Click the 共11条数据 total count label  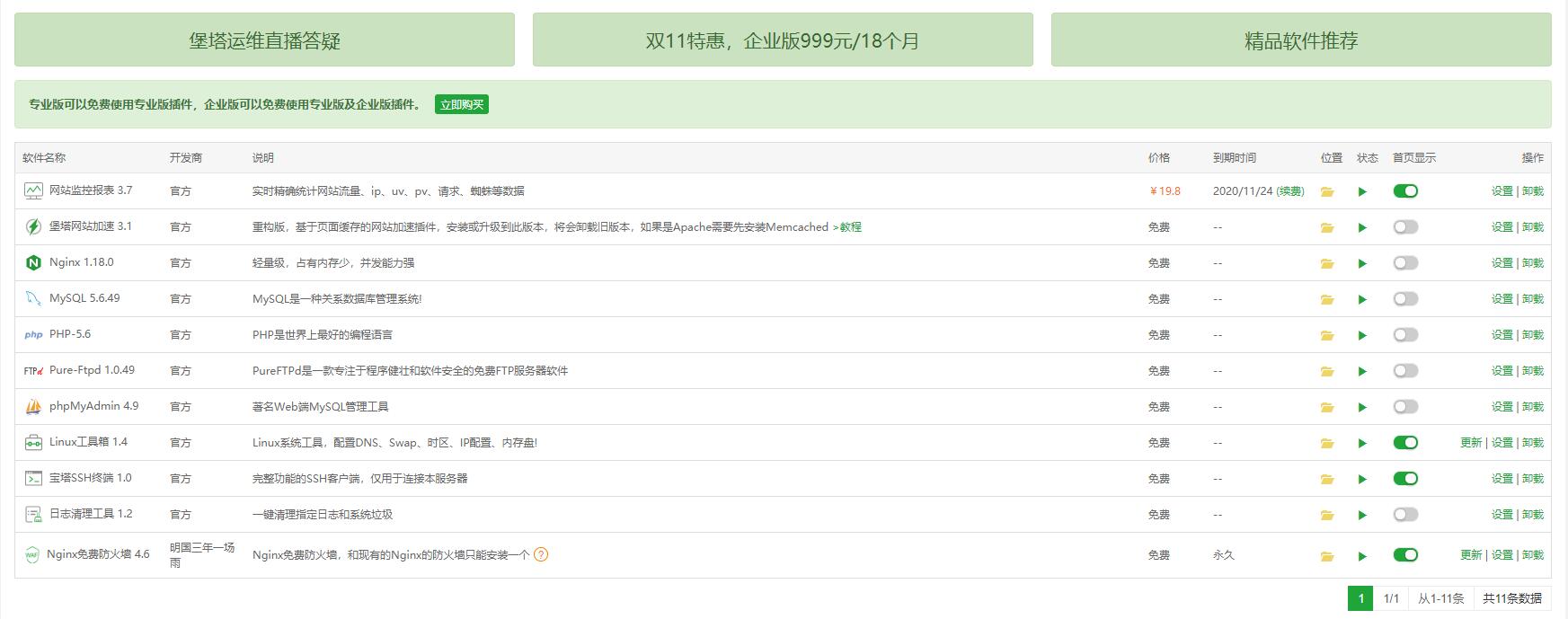[x=1512, y=598]
